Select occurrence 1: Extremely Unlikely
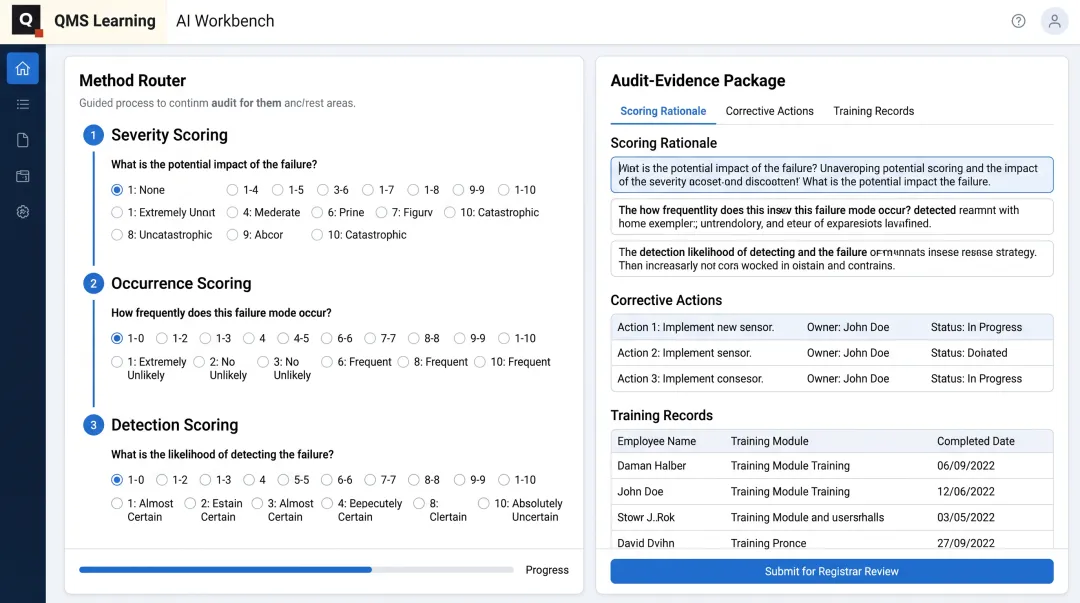 coord(117,362)
